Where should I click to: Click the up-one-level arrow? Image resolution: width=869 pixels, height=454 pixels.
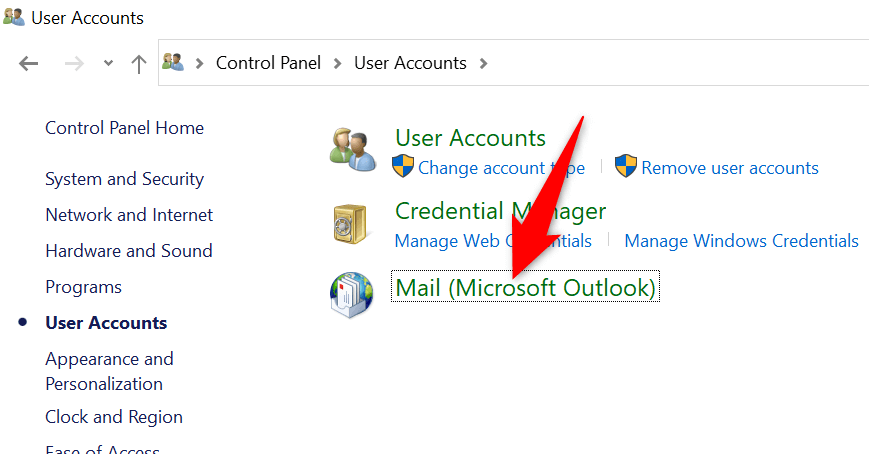pyautogui.click(x=139, y=63)
